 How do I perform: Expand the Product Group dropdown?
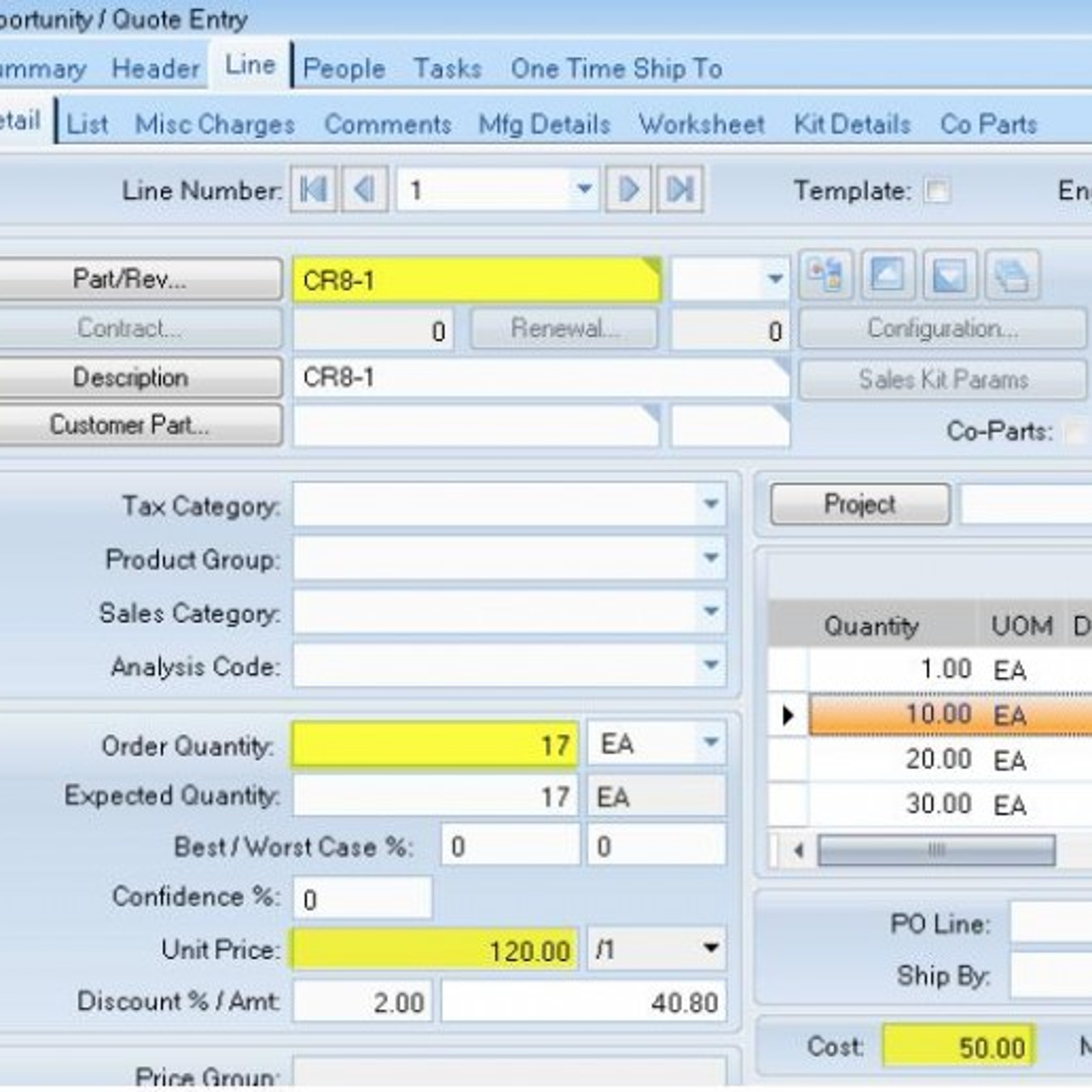[710, 558]
